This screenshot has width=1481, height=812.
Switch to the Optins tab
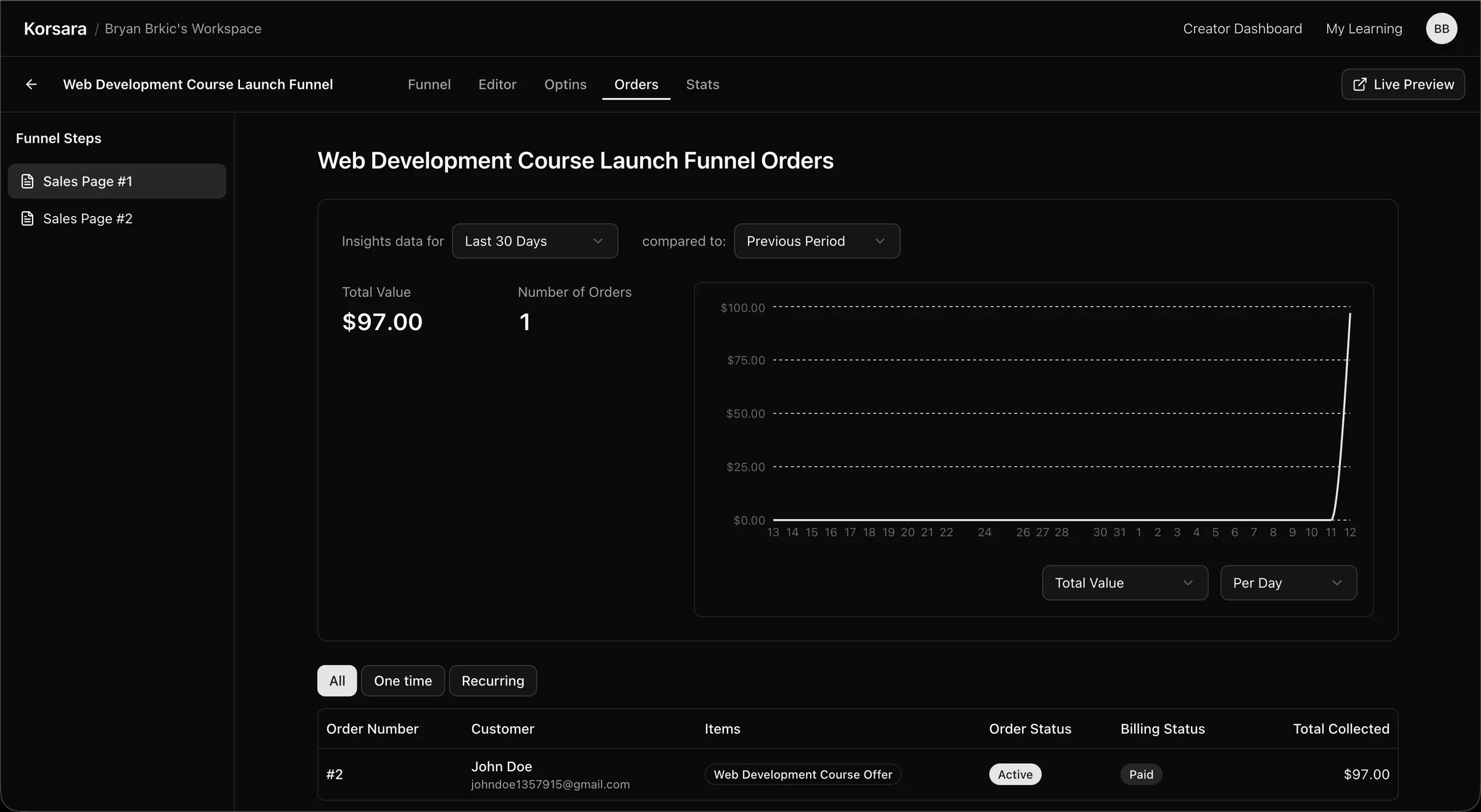565,85
